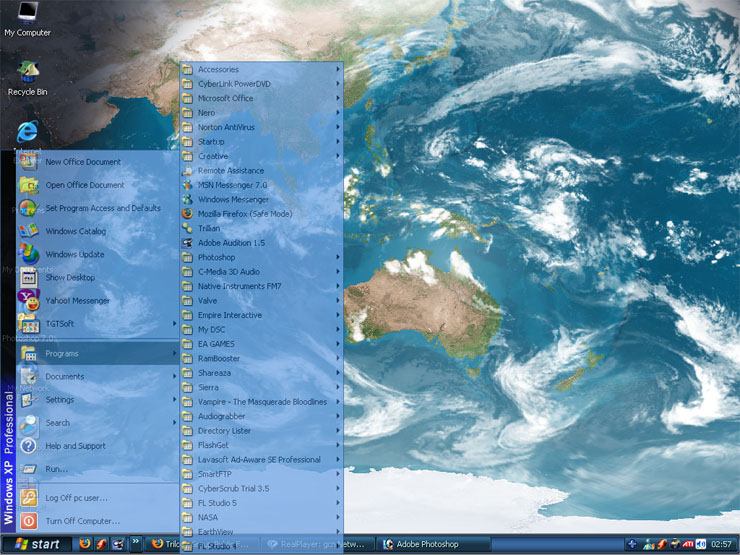Click the Yahoo! Messenger icon
740x555 pixels.
pyautogui.click(x=28, y=301)
